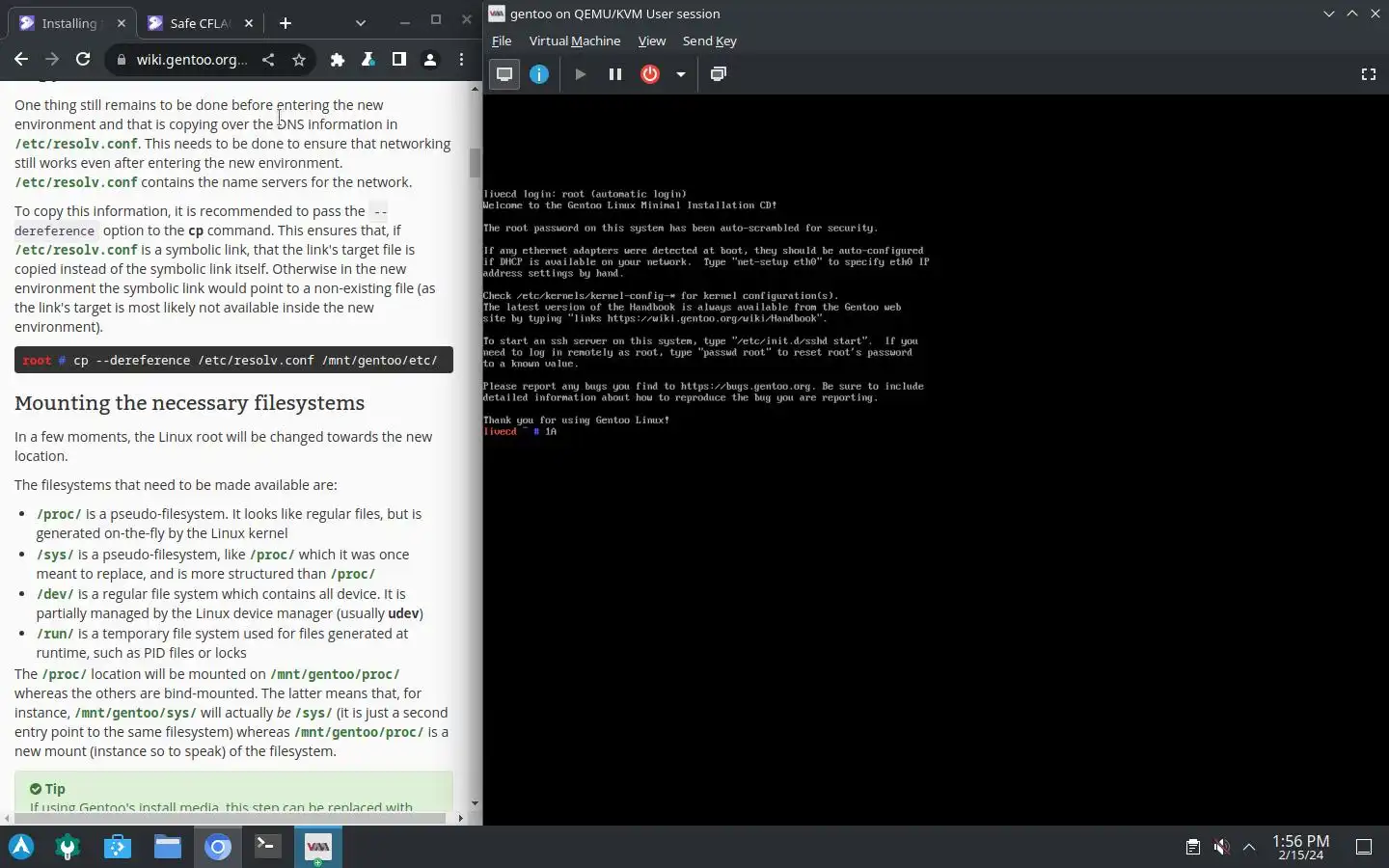Viewport: 1389px width, 868px height.
Task: Share this page icon in address bar
Action: (x=268, y=60)
